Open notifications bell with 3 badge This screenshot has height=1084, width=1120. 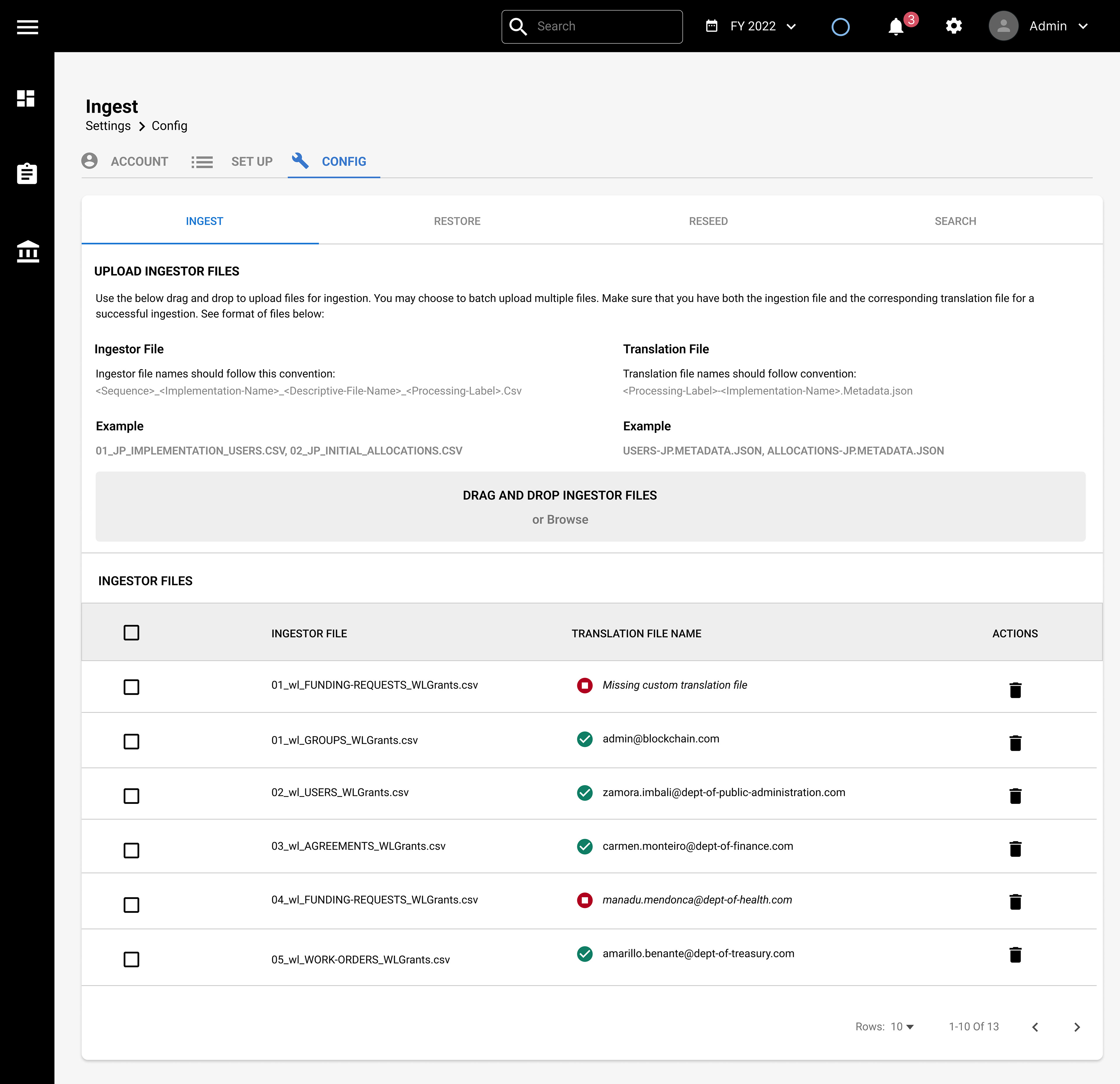click(896, 27)
